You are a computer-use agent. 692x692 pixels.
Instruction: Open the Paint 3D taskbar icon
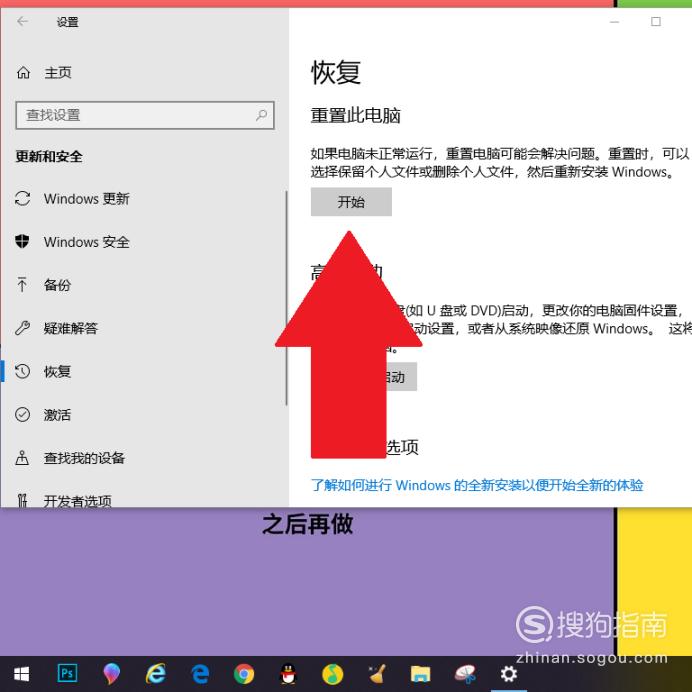pyautogui.click(x=111, y=674)
